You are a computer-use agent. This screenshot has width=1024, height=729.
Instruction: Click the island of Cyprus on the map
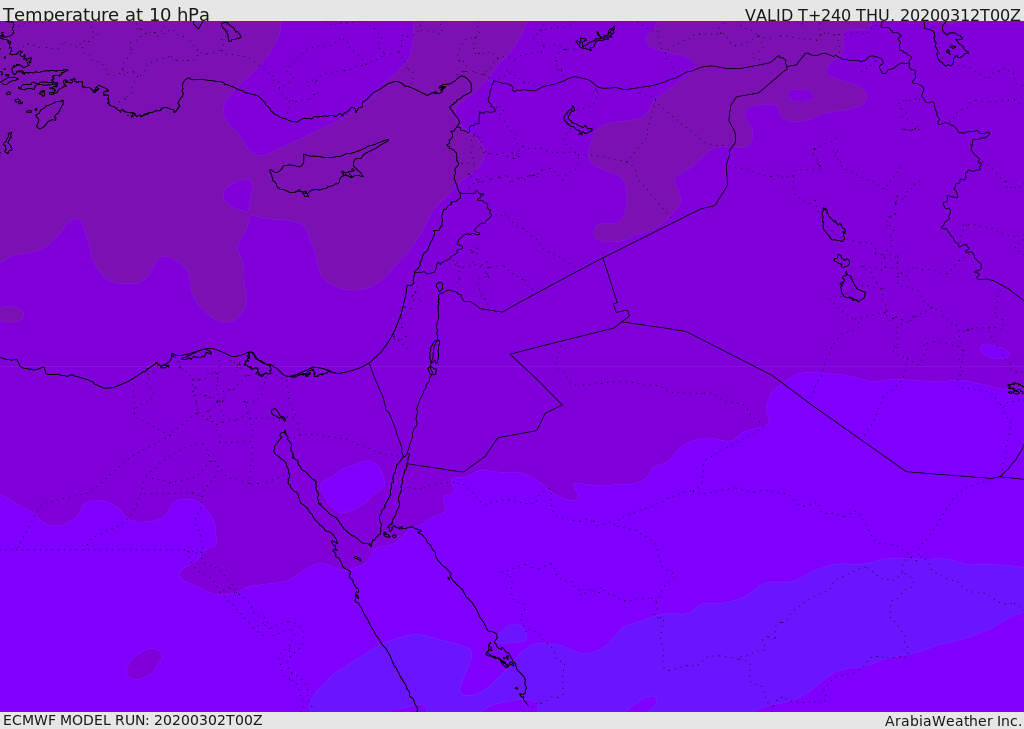pyautogui.click(x=325, y=170)
